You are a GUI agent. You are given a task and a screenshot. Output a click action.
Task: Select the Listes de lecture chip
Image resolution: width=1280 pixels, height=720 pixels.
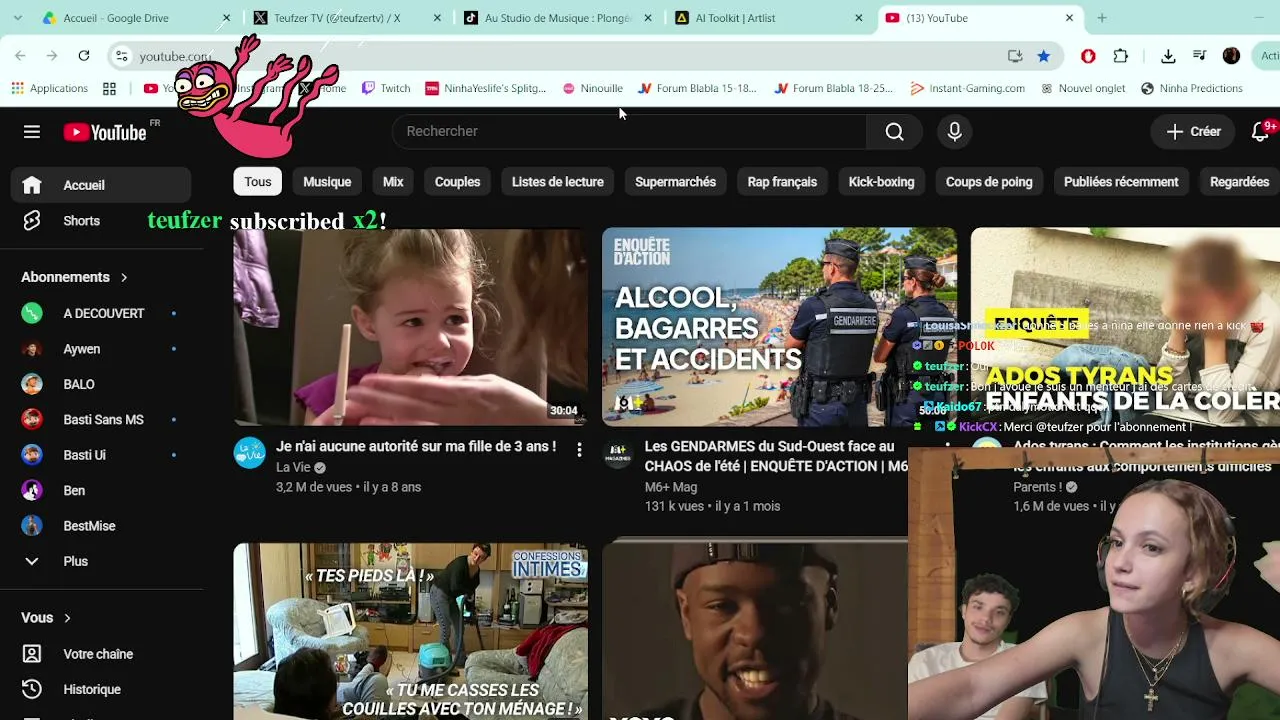(558, 182)
